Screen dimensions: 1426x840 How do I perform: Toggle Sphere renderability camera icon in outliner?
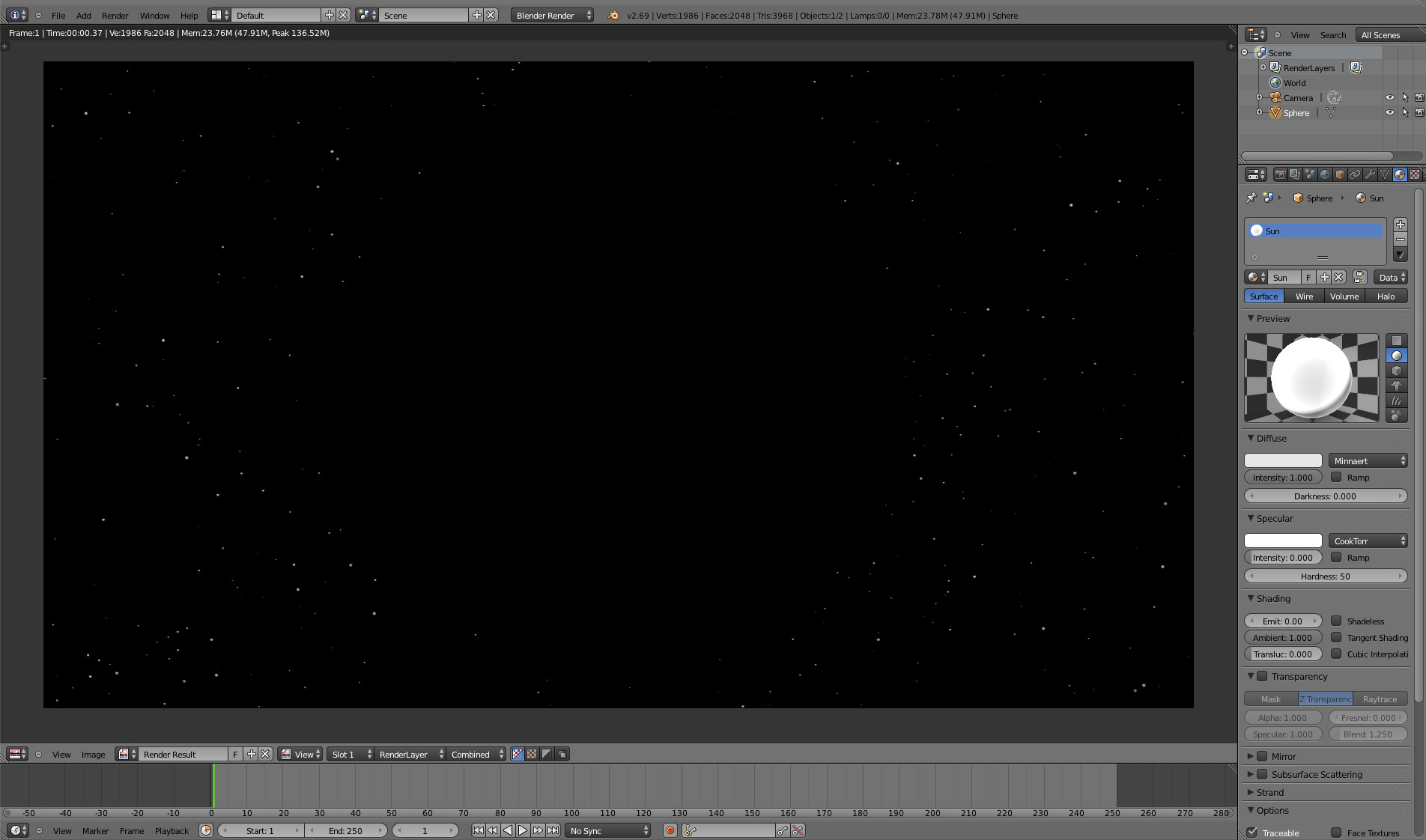click(x=1419, y=112)
